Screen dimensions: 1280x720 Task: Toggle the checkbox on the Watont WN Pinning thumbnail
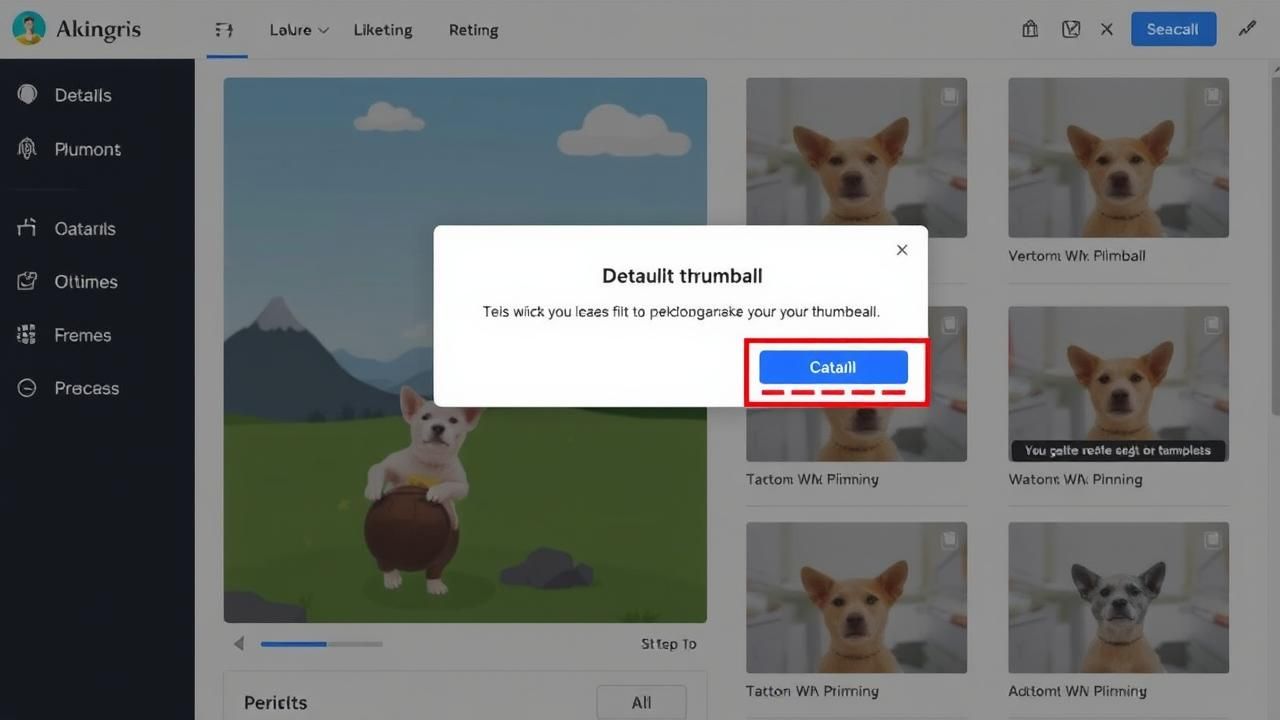1212,324
